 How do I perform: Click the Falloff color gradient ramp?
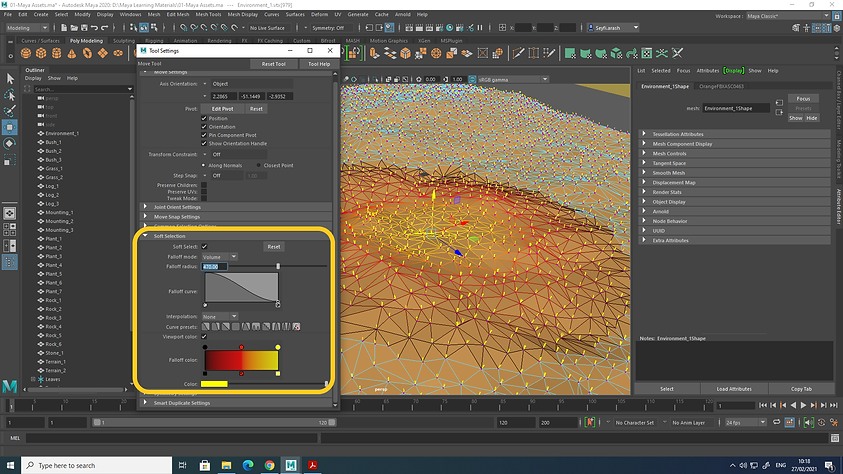pyautogui.click(x=241, y=360)
